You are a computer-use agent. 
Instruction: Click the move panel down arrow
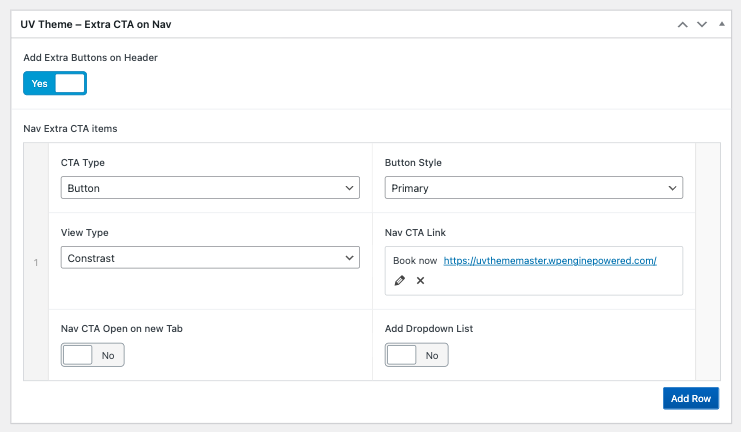tap(702, 24)
